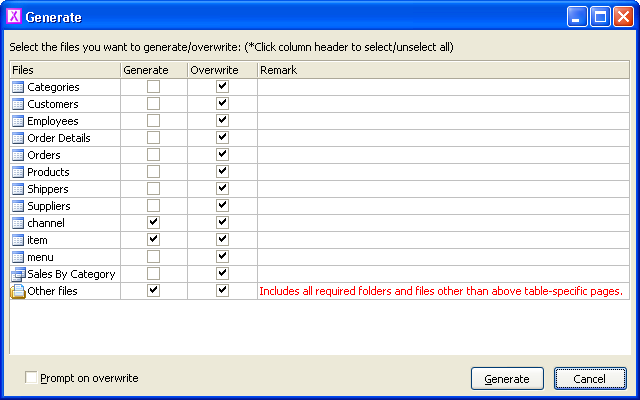Click the Files column header
The image size is (640, 400).
click(x=65, y=70)
